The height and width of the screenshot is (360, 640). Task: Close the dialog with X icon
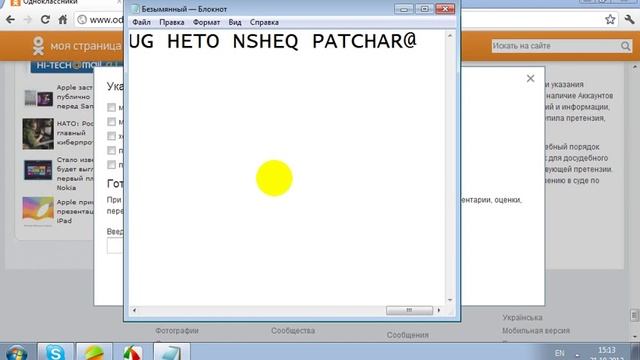click(x=530, y=78)
